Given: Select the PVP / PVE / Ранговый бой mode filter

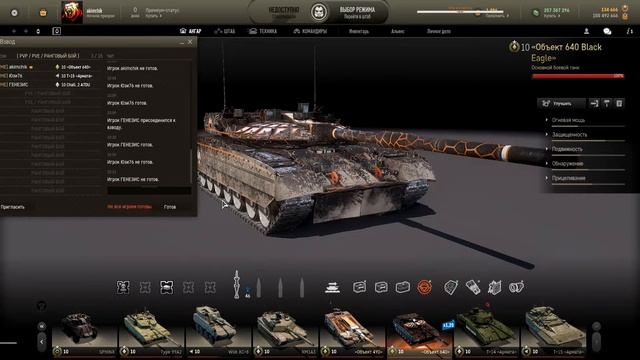Looking at the screenshot, I should (48, 56).
